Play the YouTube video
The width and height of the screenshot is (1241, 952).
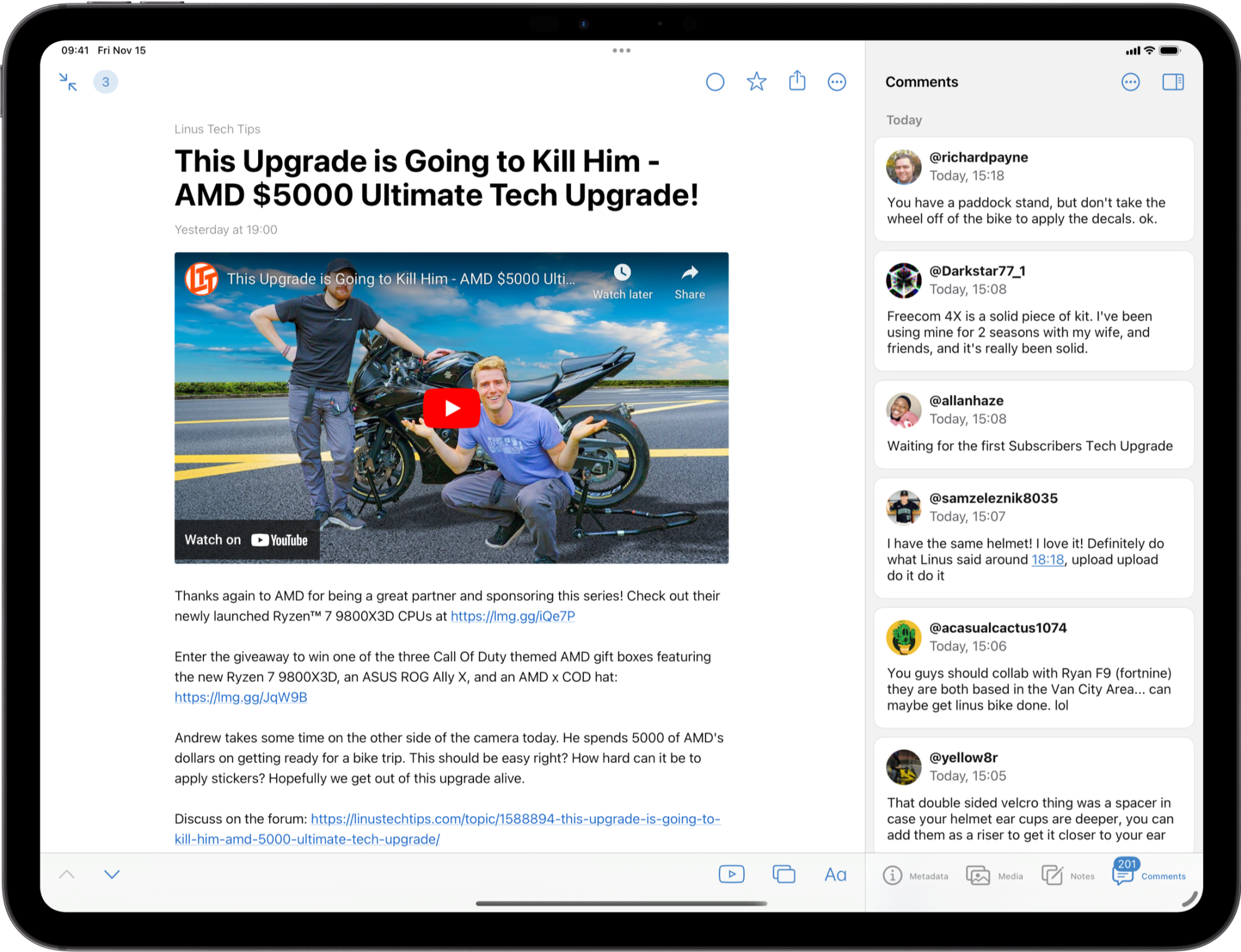tap(452, 408)
